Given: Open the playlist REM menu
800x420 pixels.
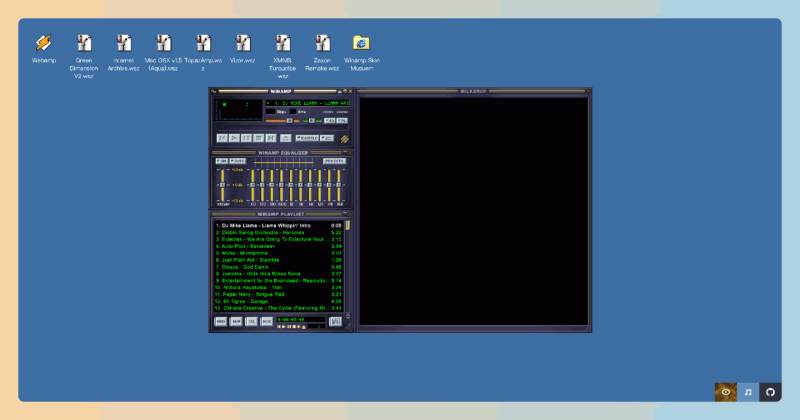Looking at the screenshot, I should [x=236, y=322].
